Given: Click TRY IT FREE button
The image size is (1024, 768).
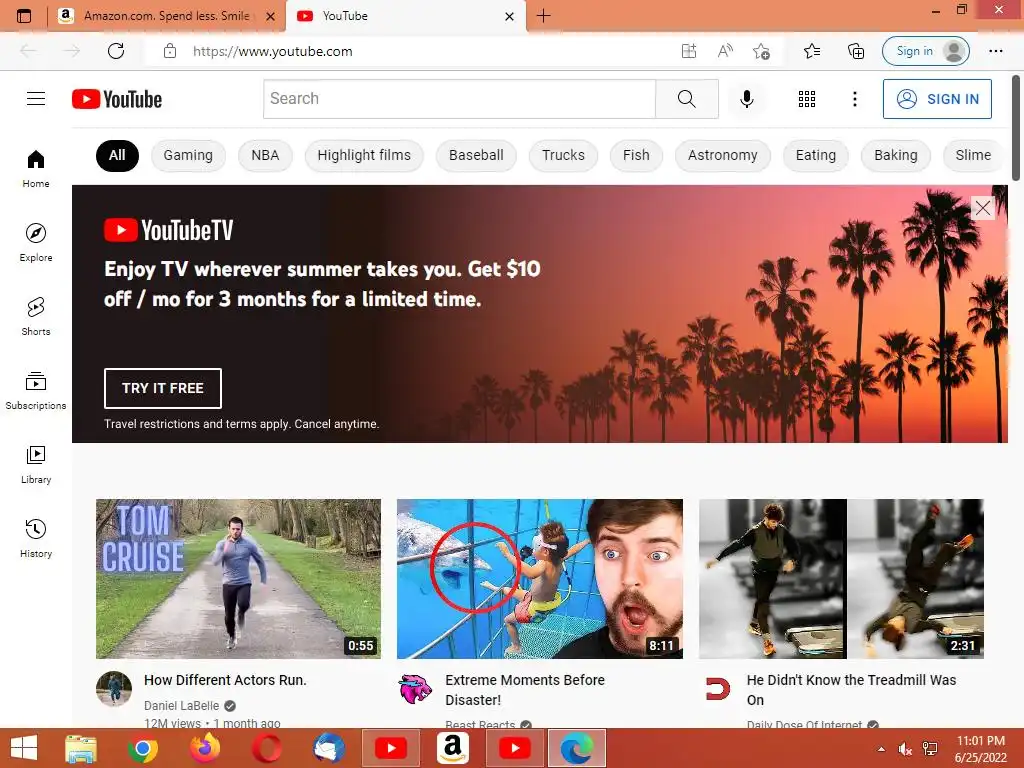Looking at the screenshot, I should point(163,388).
